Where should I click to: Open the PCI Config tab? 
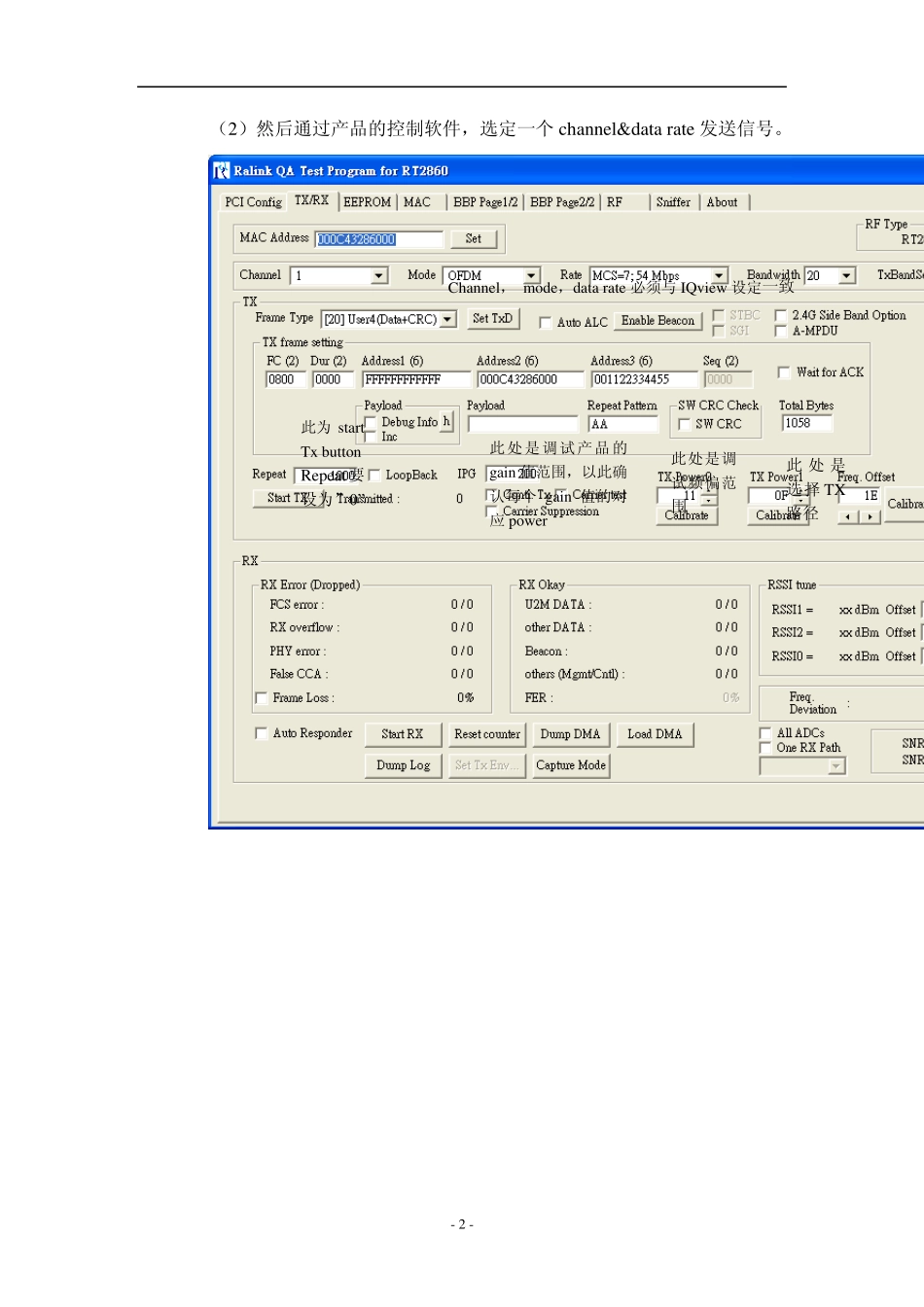click(253, 202)
